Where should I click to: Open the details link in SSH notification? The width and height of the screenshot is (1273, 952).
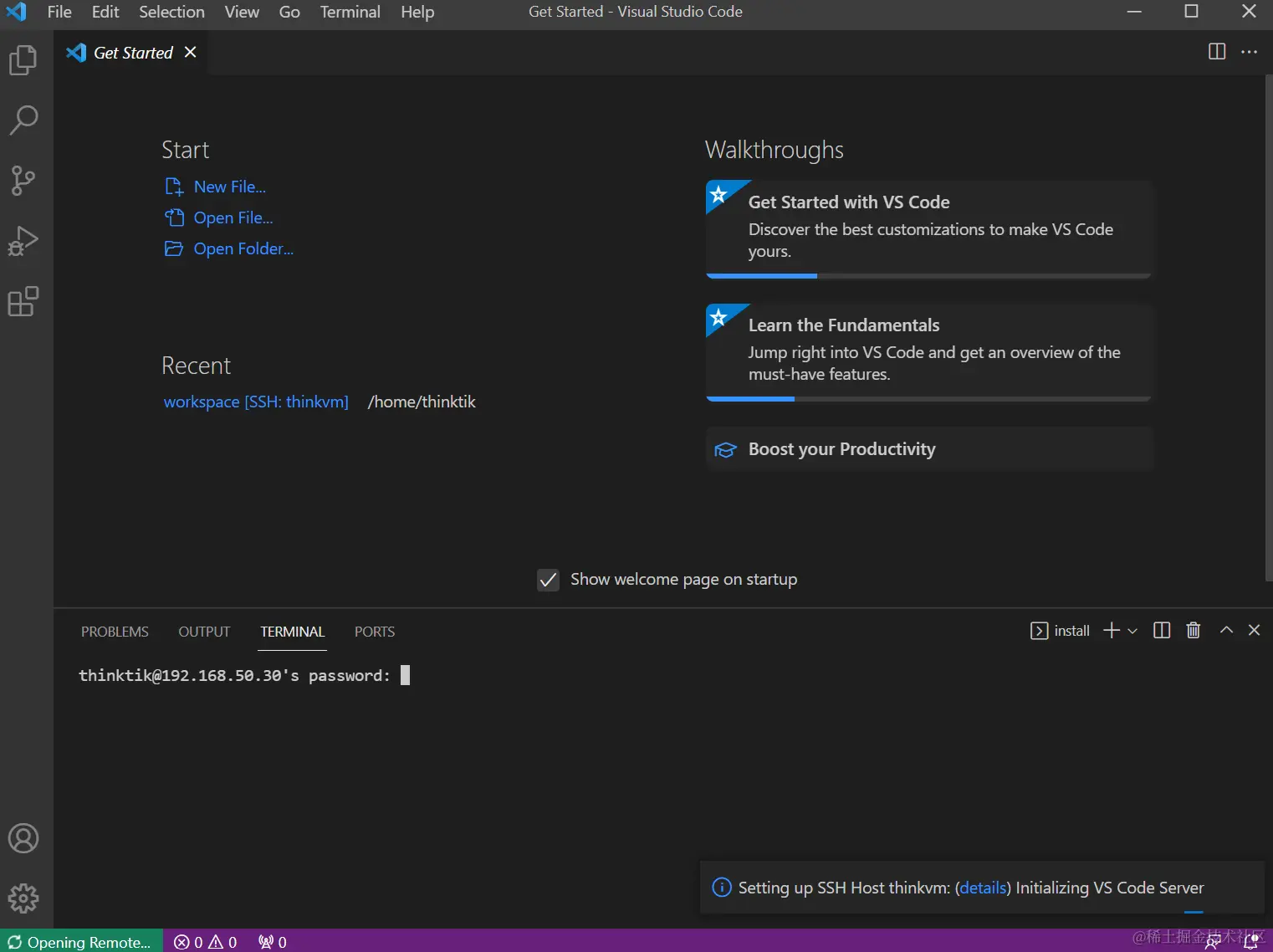point(983,888)
